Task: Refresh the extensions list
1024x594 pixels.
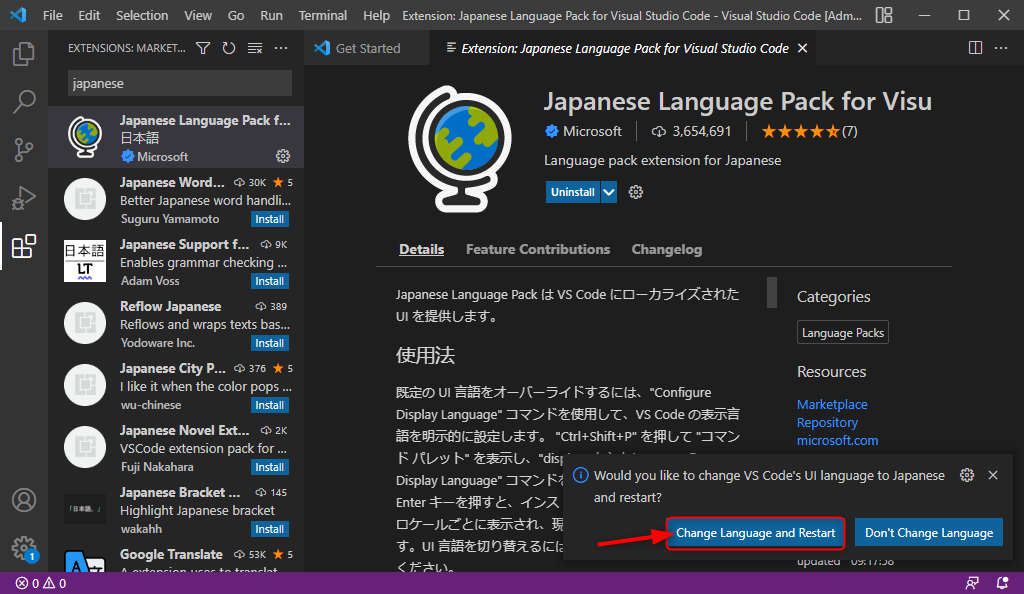Action: click(229, 48)
